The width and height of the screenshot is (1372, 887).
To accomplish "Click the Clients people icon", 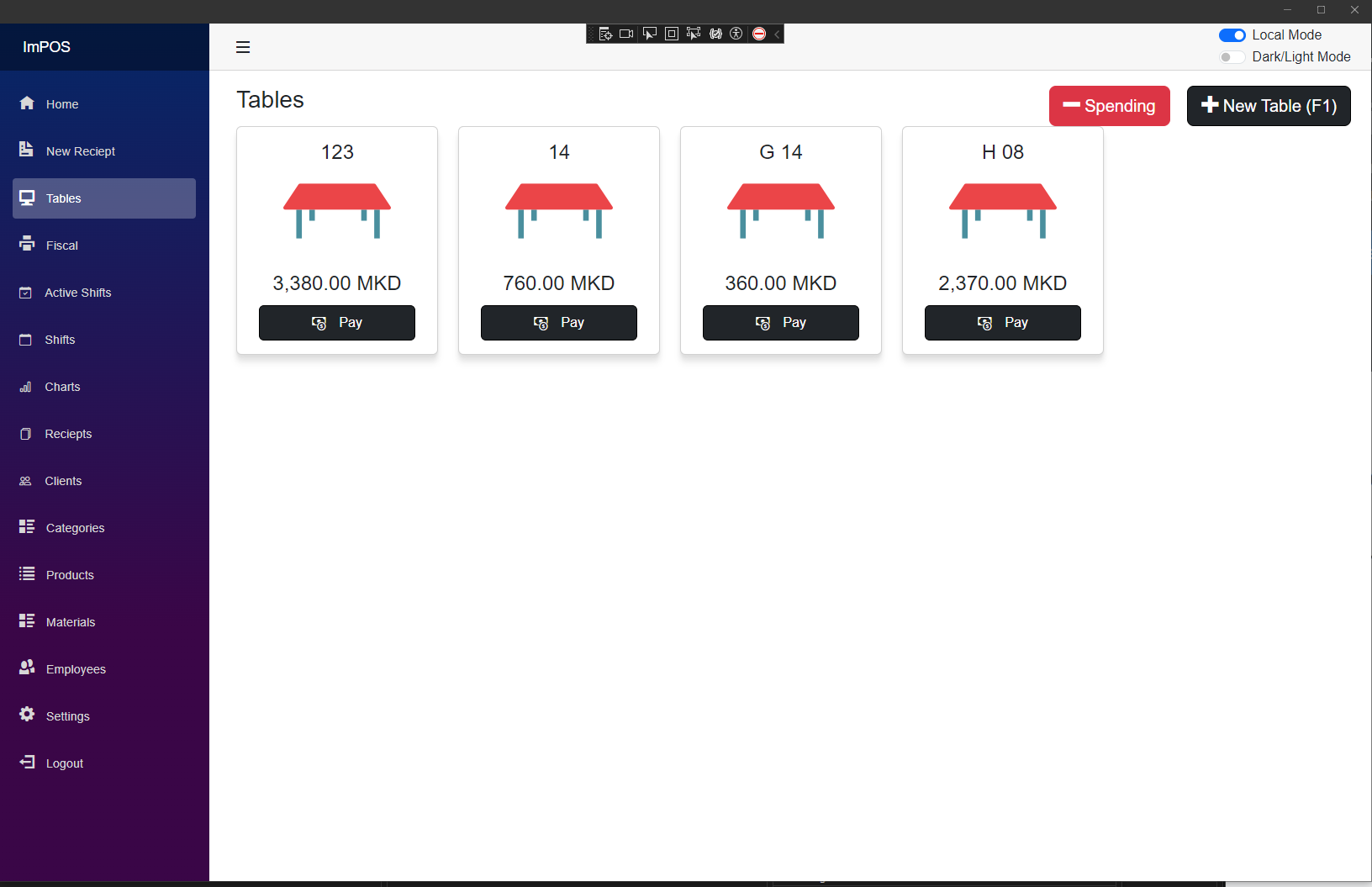I will (25, 481).
